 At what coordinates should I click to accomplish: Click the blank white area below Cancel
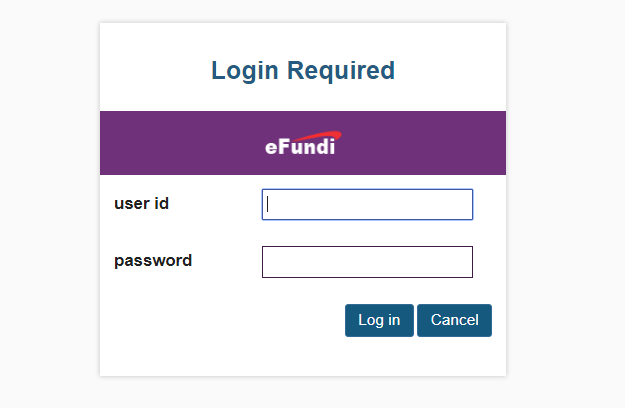tap(454, 356)
